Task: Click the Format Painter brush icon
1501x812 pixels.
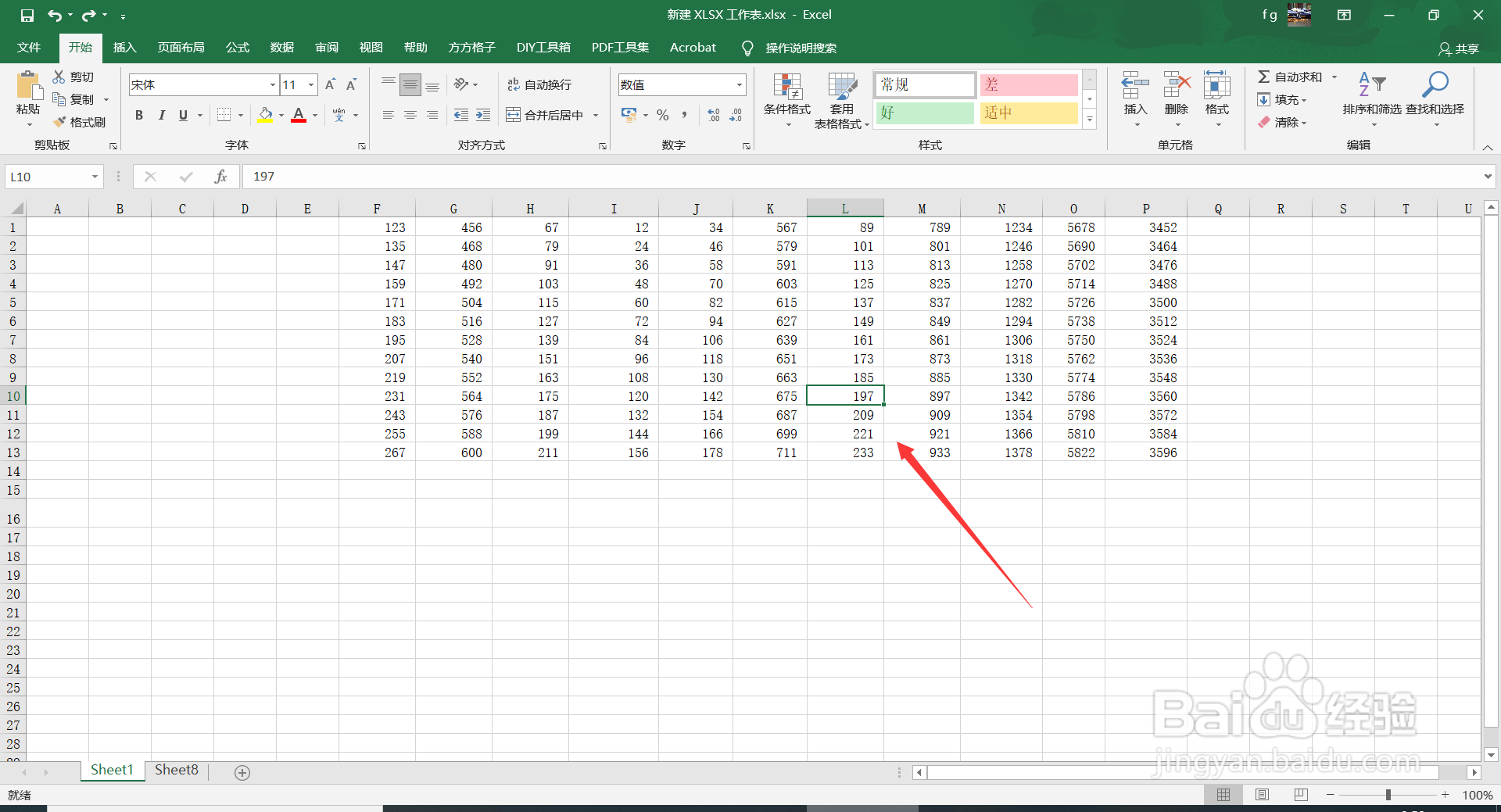Action: click(59, 122)
